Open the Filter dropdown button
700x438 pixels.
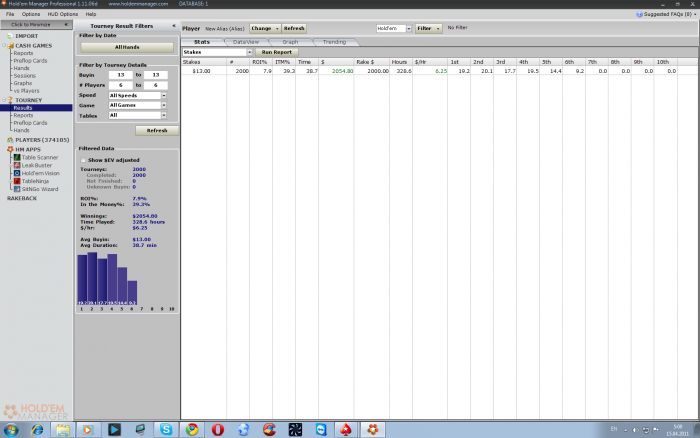(x=429, y=29)
